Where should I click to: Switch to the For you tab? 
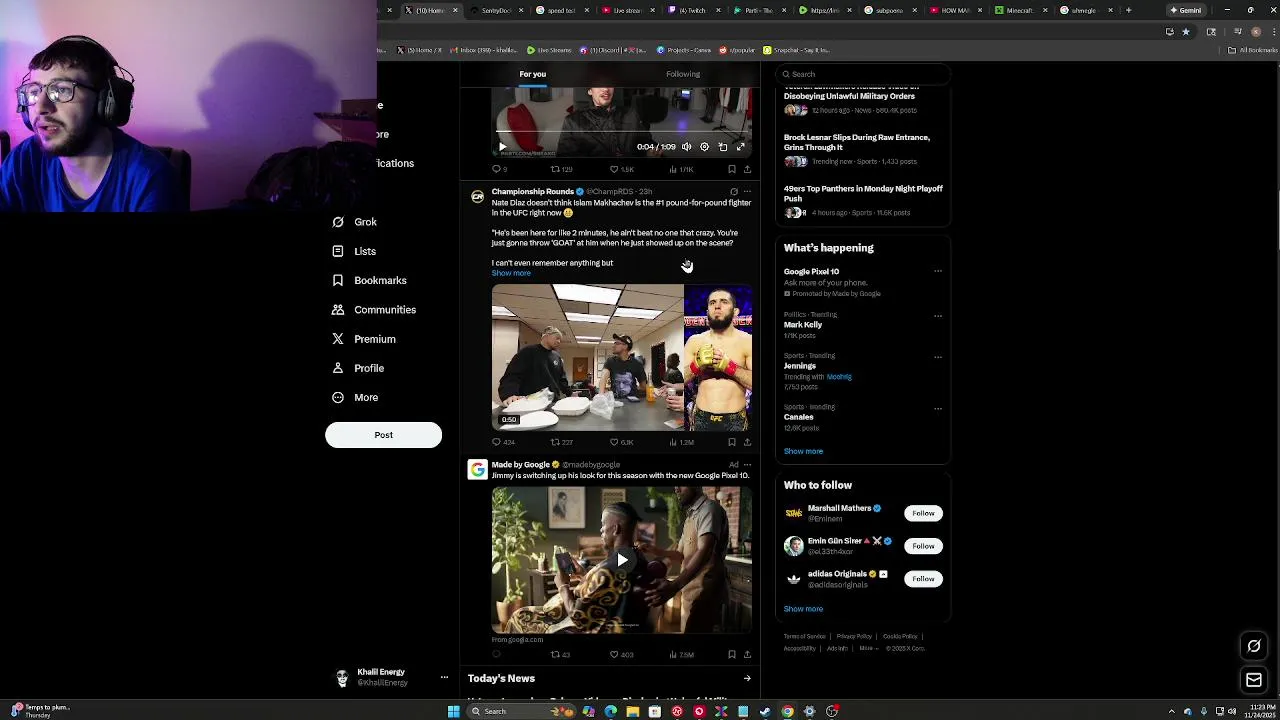[x=532, y=74]
